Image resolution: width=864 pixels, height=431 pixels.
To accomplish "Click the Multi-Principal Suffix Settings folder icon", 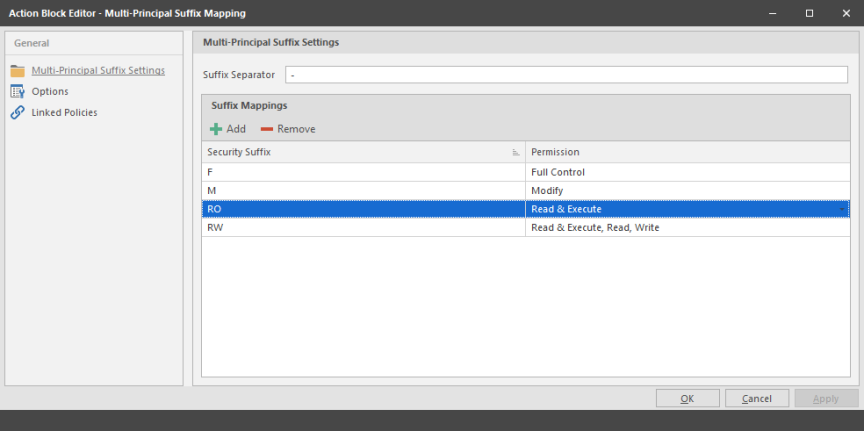I will (x=17, y=71).
